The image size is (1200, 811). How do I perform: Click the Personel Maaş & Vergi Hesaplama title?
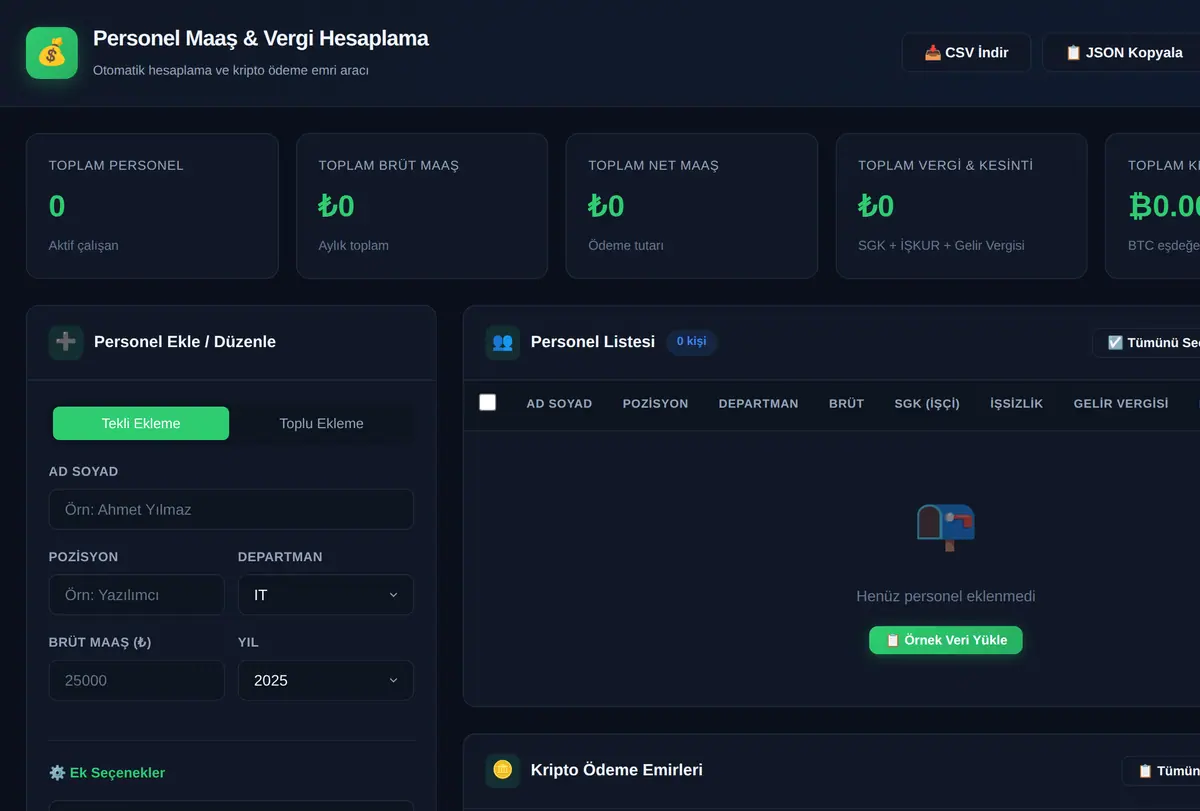(261, 38)
